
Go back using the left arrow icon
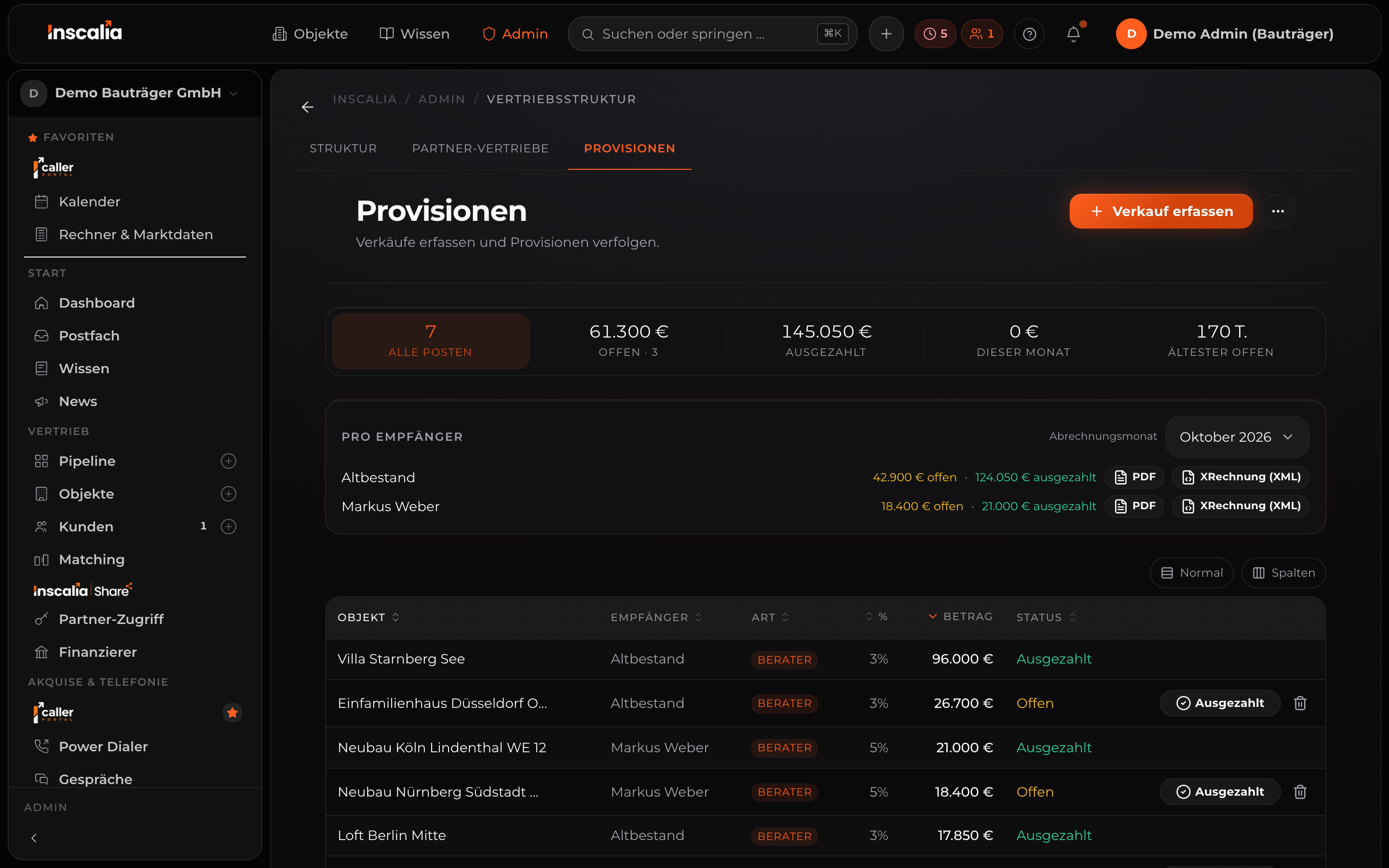(308, 107)
